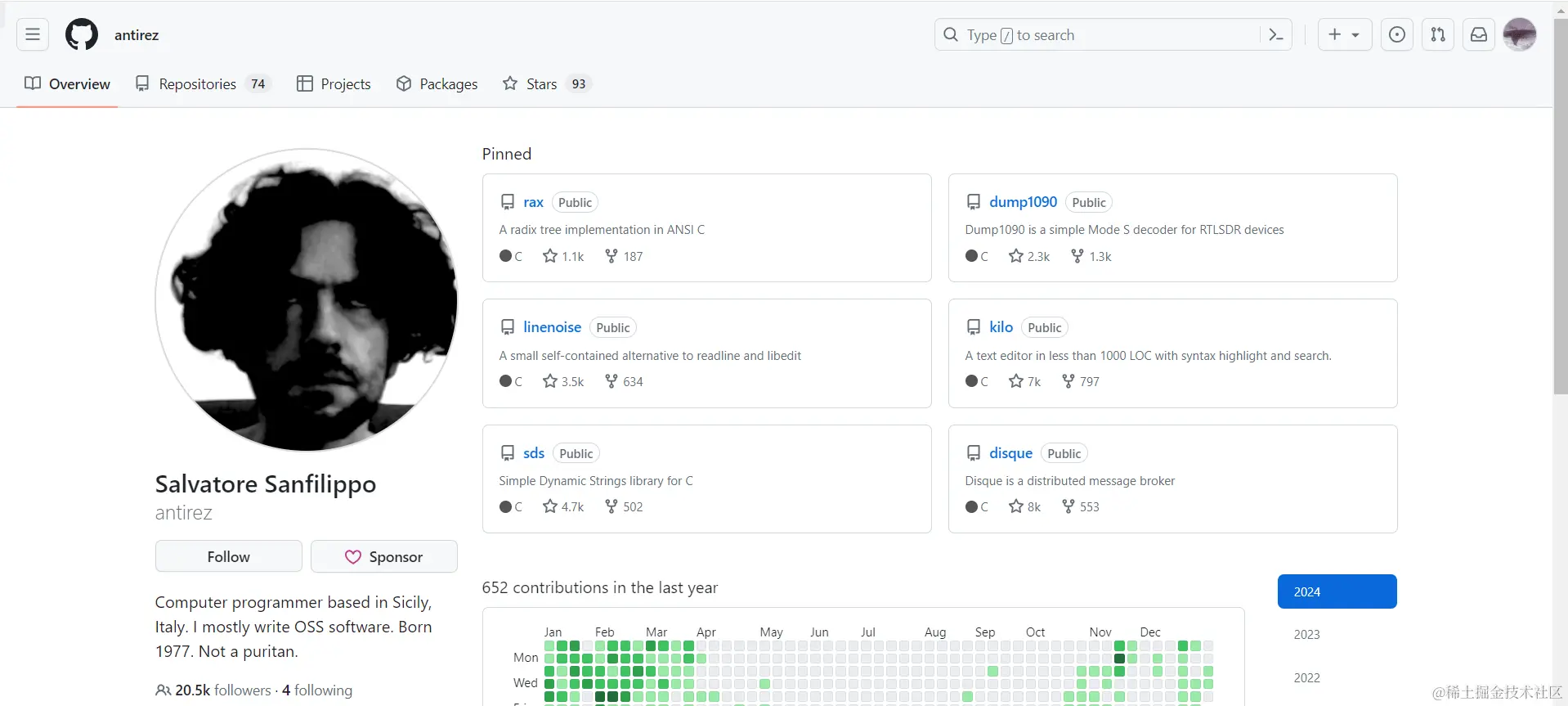Switch to the Packages tab
Viewport: 1568px width, 706px height.
point(437,83)
